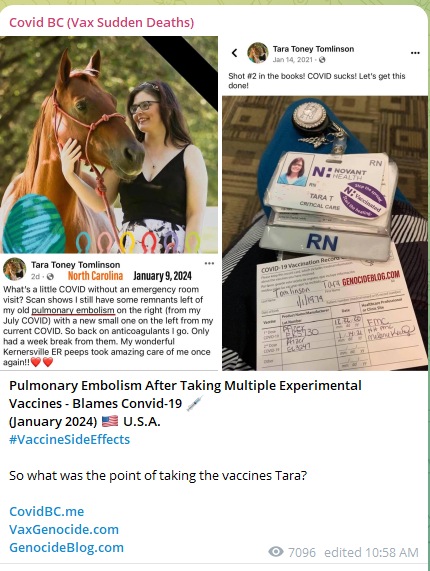
Task: Follow the GenocideBlog.com link
Action: 67,547
